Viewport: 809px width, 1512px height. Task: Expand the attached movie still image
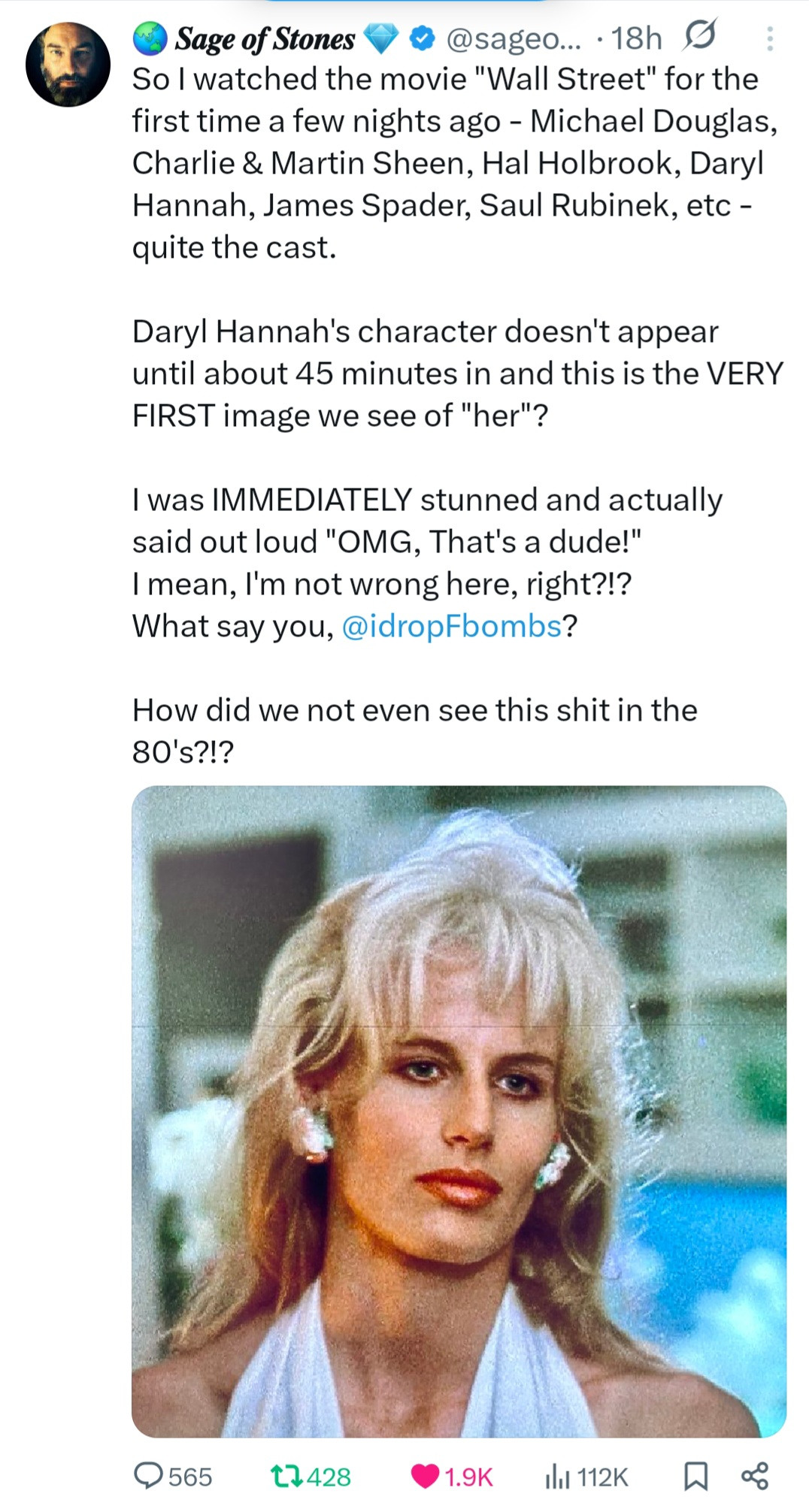pos(459,1111)
